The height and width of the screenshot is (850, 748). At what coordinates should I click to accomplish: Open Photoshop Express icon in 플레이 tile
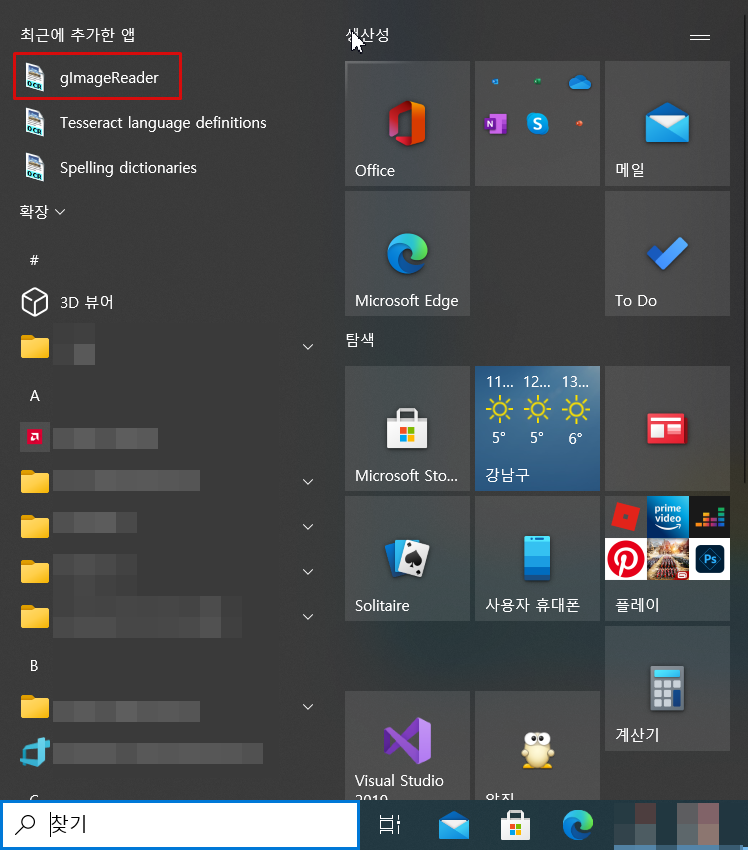710,559
